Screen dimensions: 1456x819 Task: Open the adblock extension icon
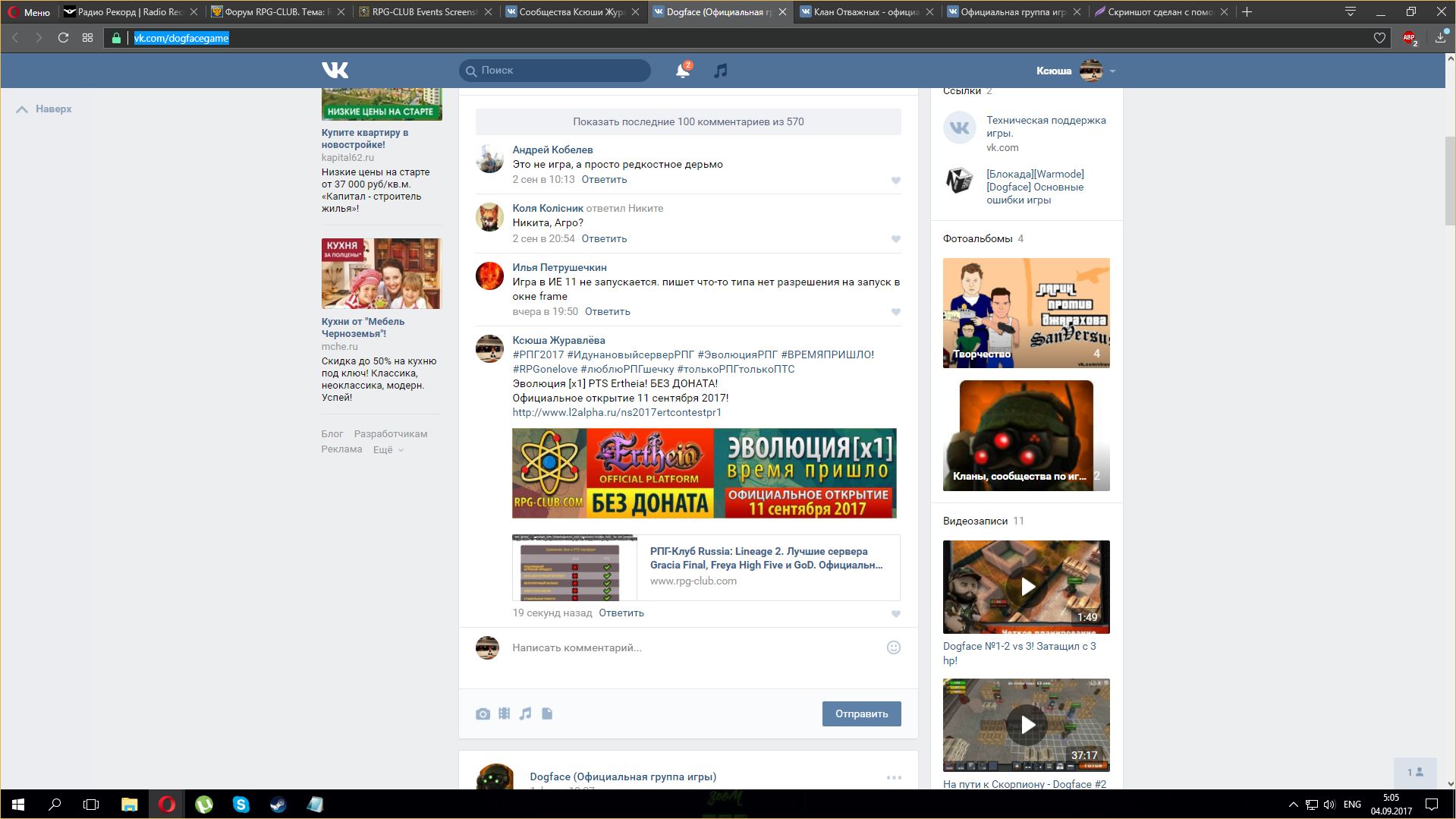pyautogui.click(x=1410, y=38)
